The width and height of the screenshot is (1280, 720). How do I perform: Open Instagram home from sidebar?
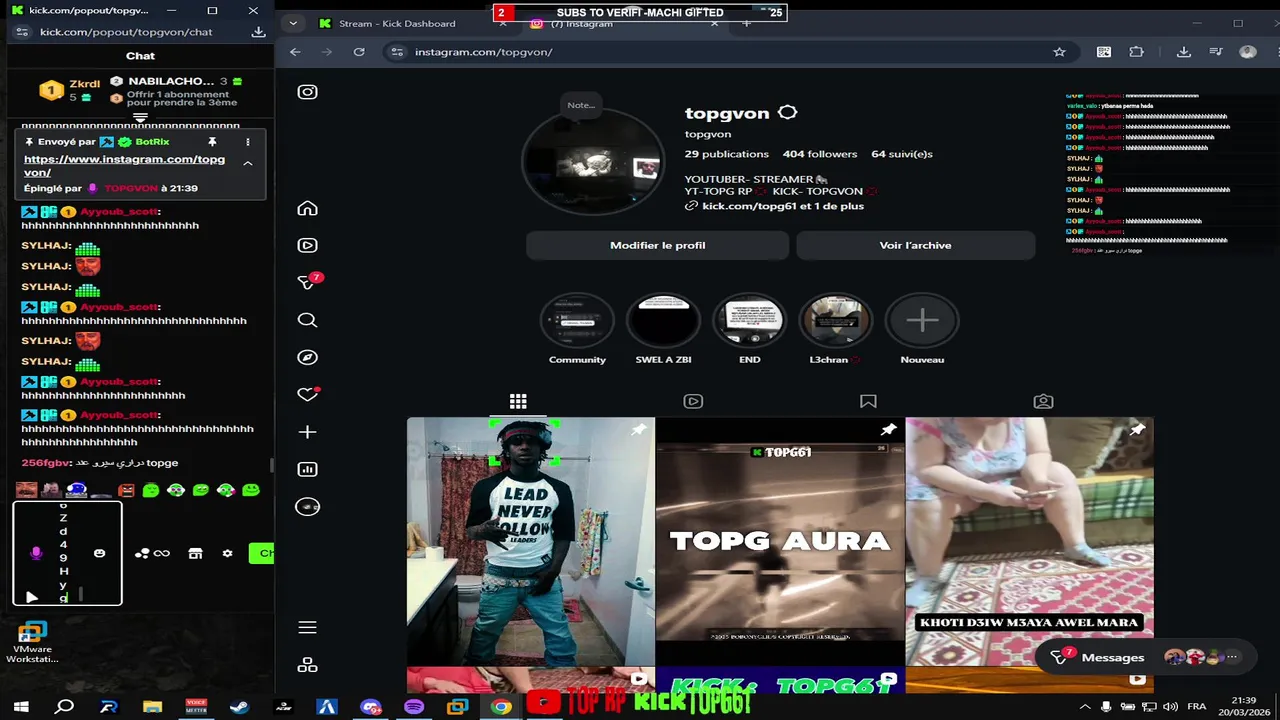[x=308, y=208]
